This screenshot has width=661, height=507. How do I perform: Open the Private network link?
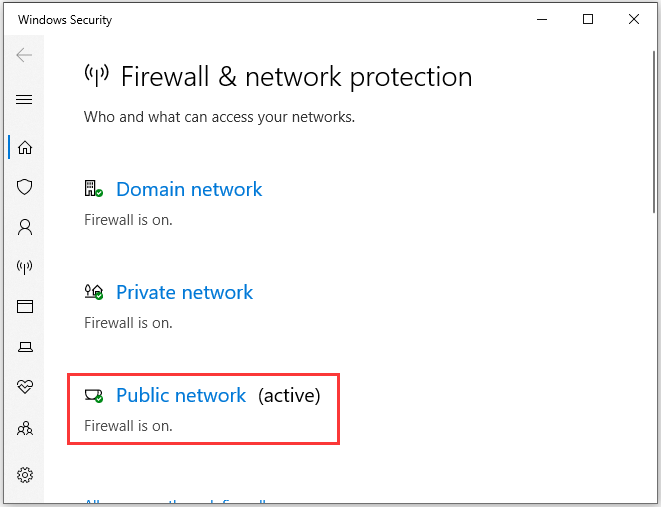point(184,292)
